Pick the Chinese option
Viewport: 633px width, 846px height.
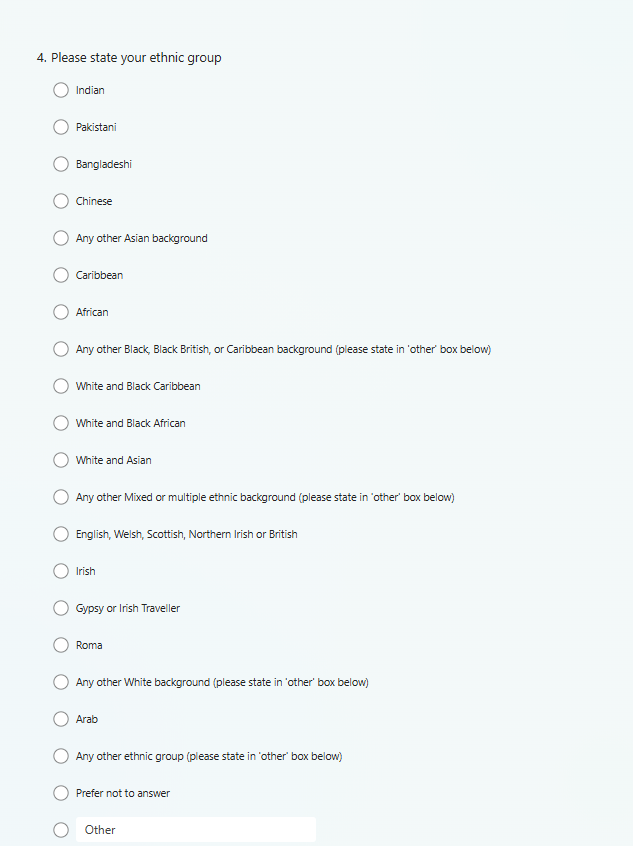pyautogui.click(x=61, y=201)
